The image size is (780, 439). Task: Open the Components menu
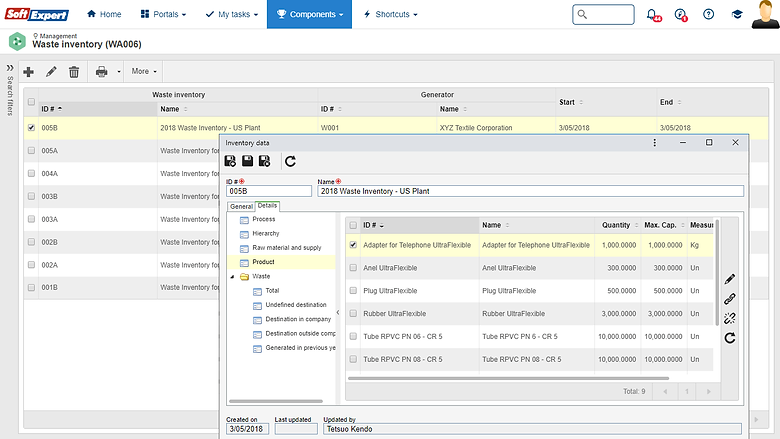(x=309, y=14)
